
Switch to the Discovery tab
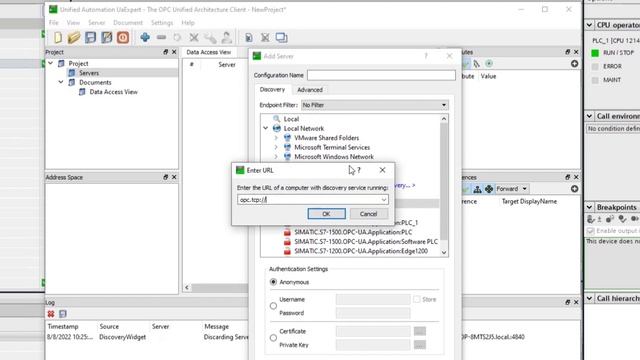pos(272,89)
